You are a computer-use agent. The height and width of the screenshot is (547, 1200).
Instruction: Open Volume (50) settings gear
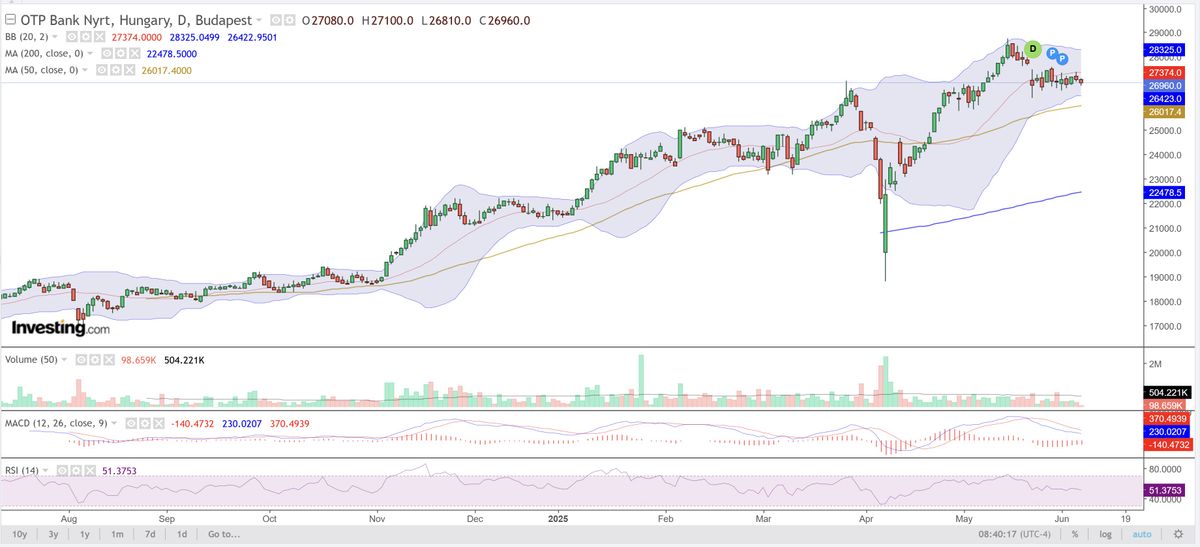(95, 360)
